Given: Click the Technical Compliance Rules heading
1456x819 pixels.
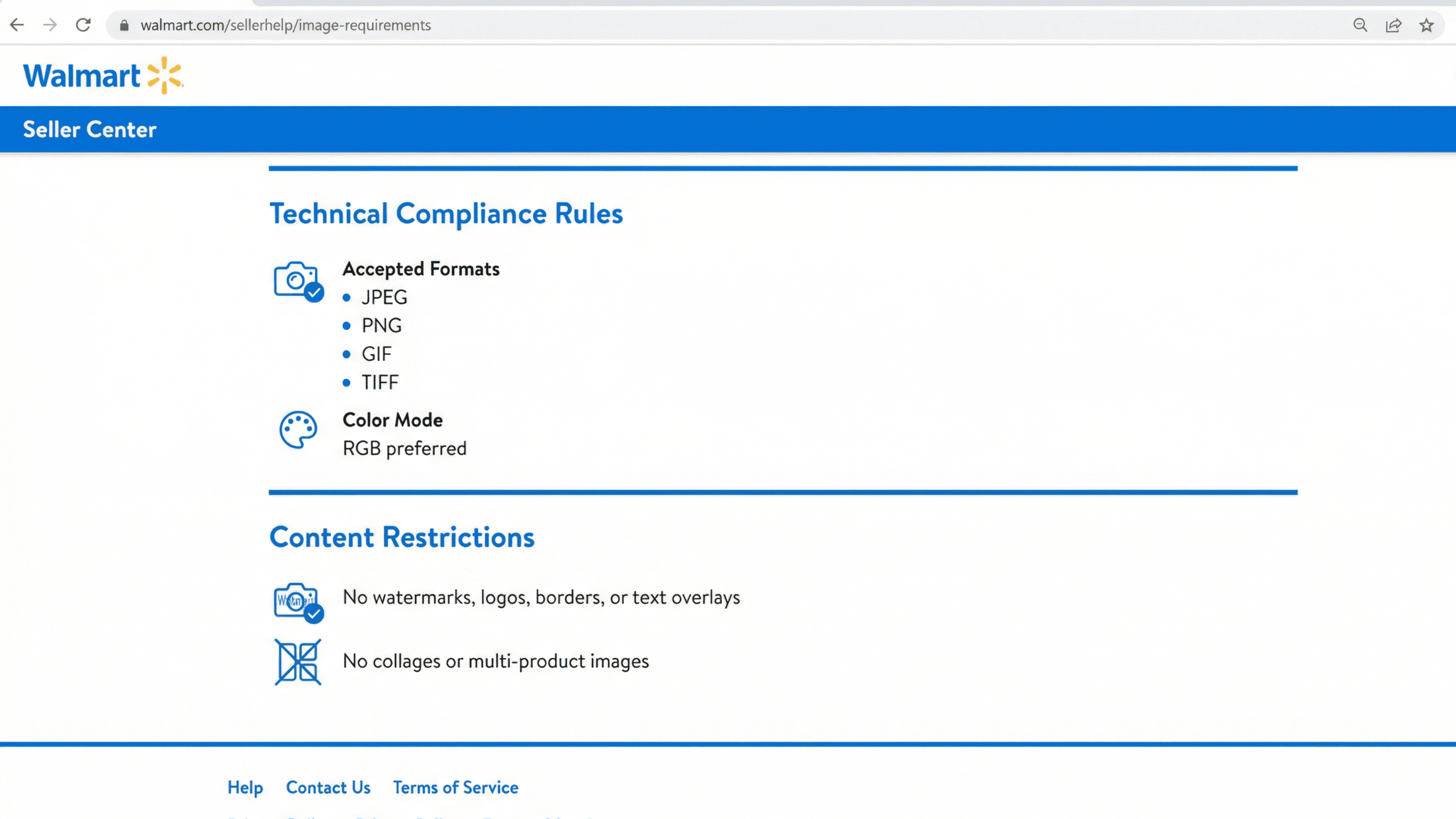Looking at the screenshot, I should pyautogui.click(x=446, y=213).
